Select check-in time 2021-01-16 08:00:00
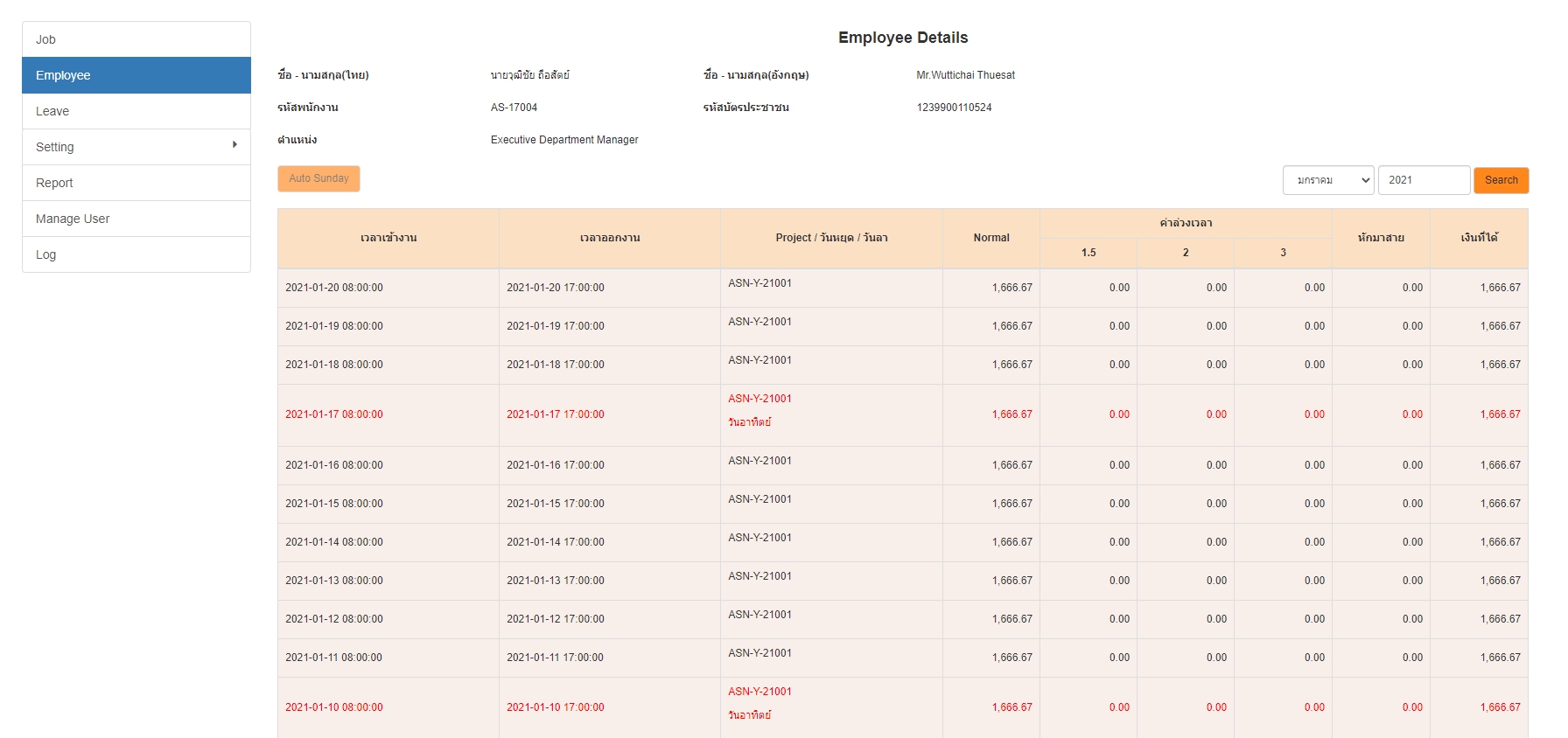 coord(334,465)
